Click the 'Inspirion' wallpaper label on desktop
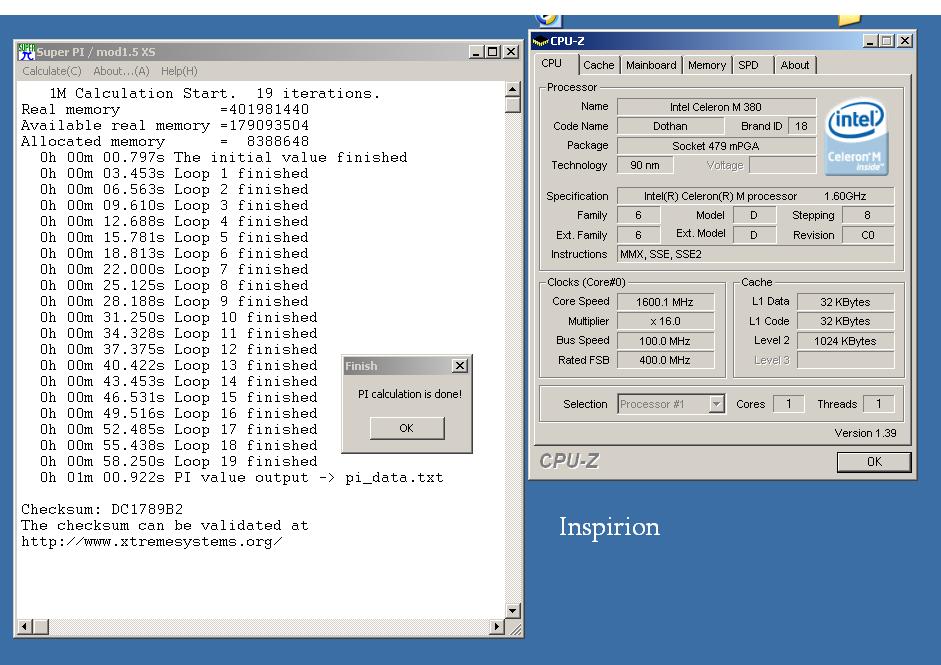941x665 pixels. coord(609,527)
